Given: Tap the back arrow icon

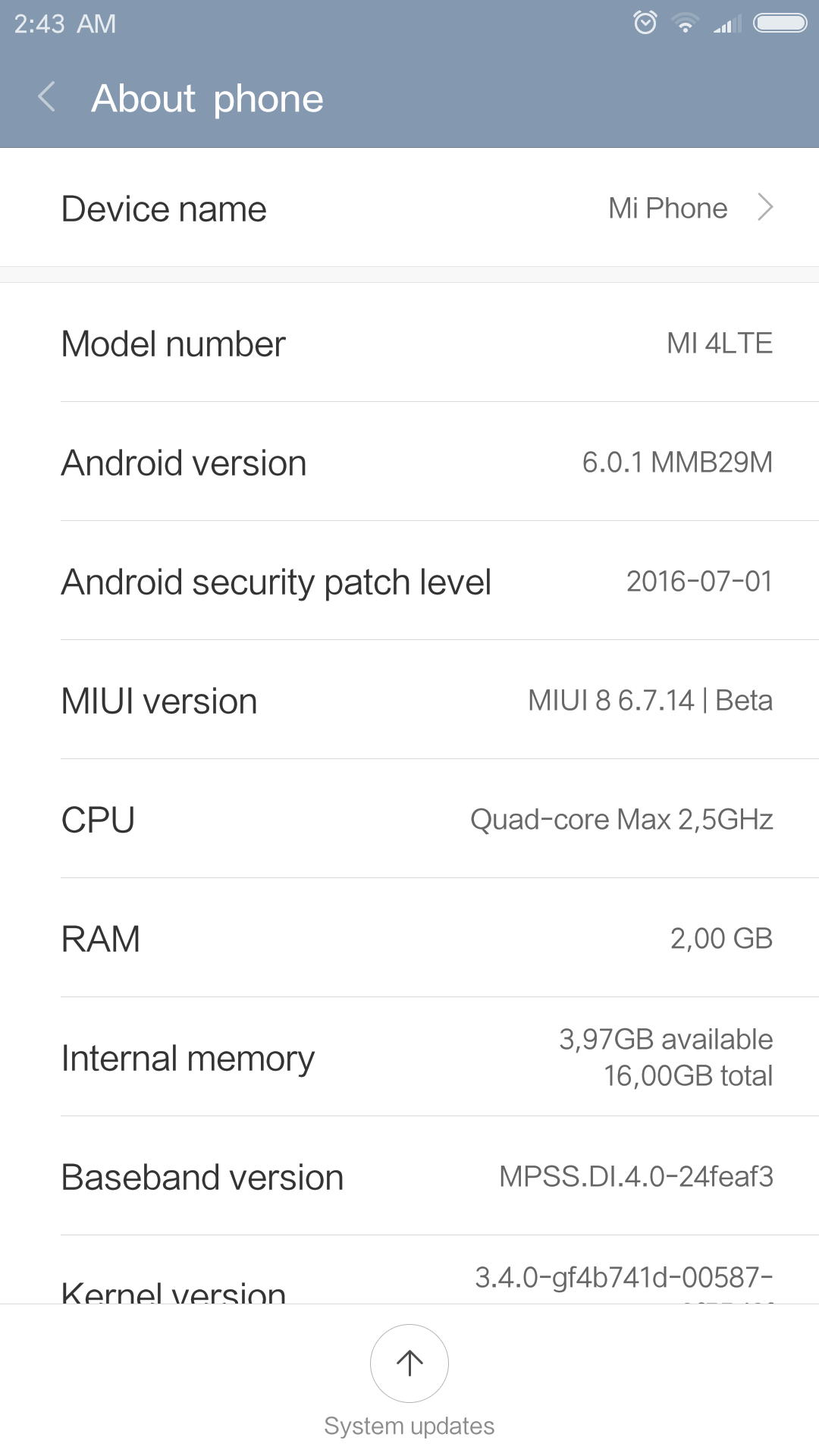Looking at the screenshot, I should (x=47, y=98).
